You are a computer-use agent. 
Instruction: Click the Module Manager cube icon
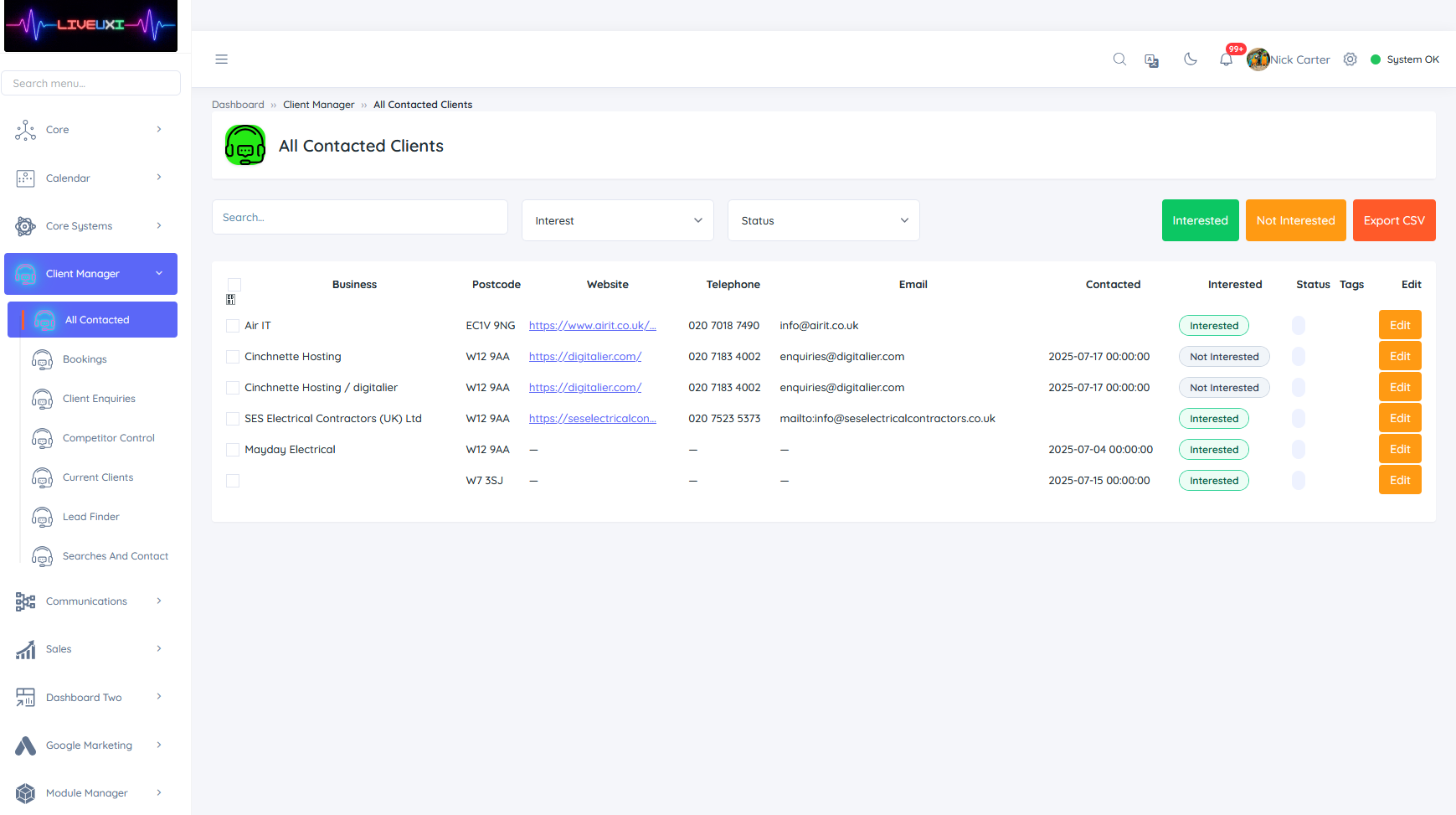pyautogui.click(x=25, y=793)
